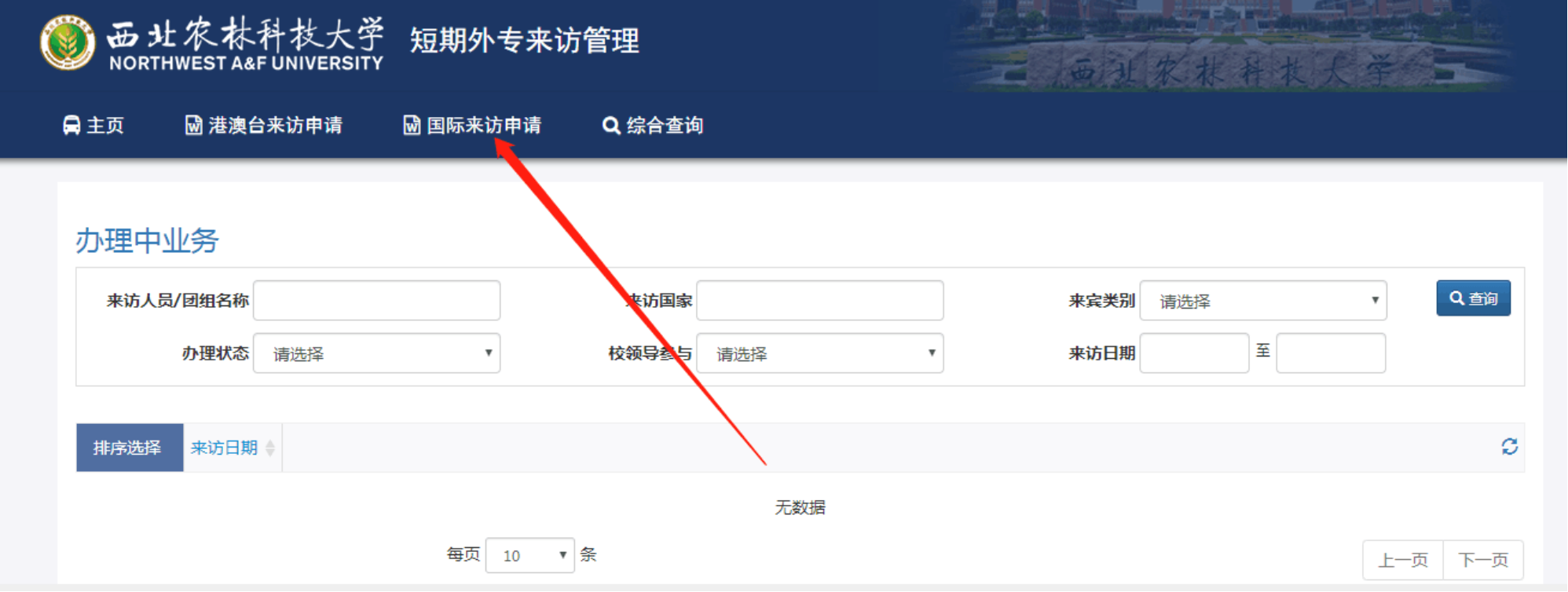Click the magnifier icon beside 综合查询

coord(611,126)
